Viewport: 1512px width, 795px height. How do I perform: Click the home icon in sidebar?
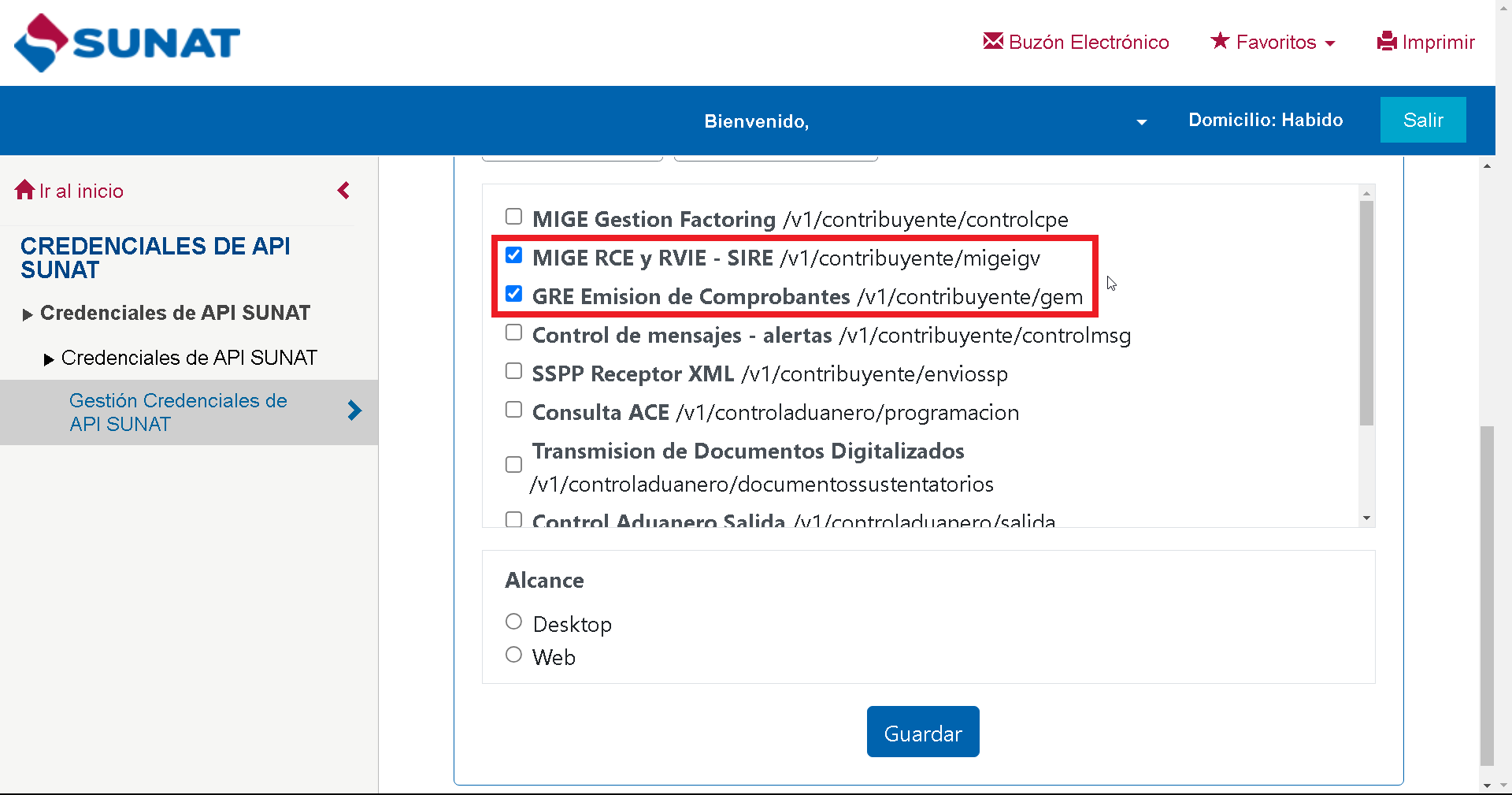coord(24,190)
